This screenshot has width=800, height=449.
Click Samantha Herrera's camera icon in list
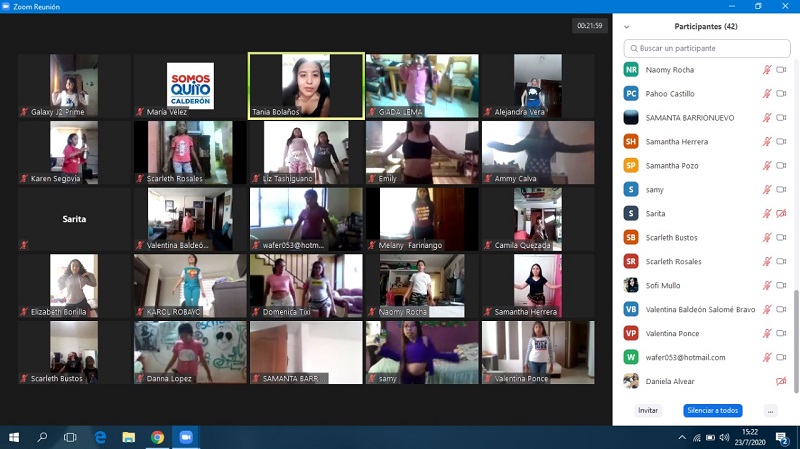pyautogui.click(x=781, y=142)
